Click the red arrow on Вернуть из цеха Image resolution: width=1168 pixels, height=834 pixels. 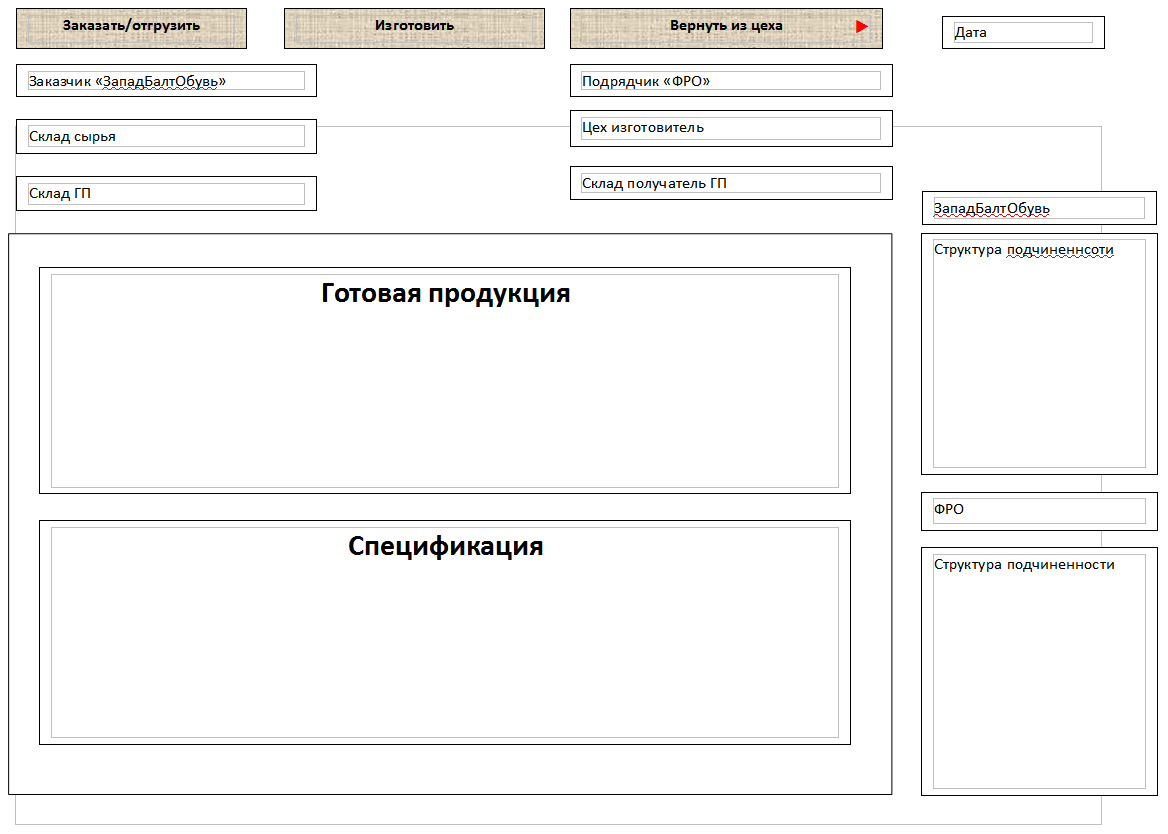click(x=862, y=27)
